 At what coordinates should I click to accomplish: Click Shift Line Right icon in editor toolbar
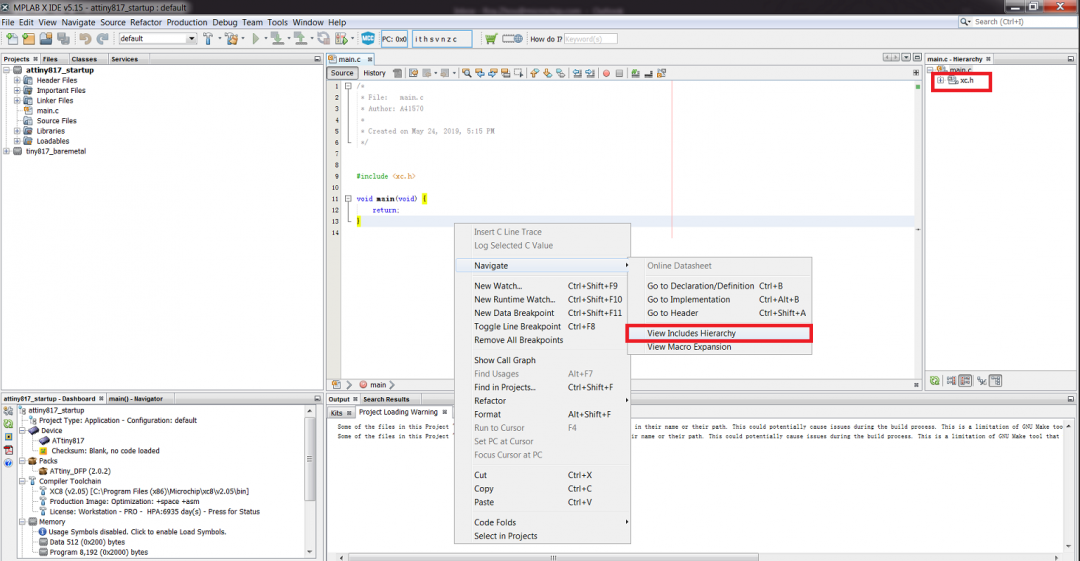pyautogui.click(x=590, y=73)
